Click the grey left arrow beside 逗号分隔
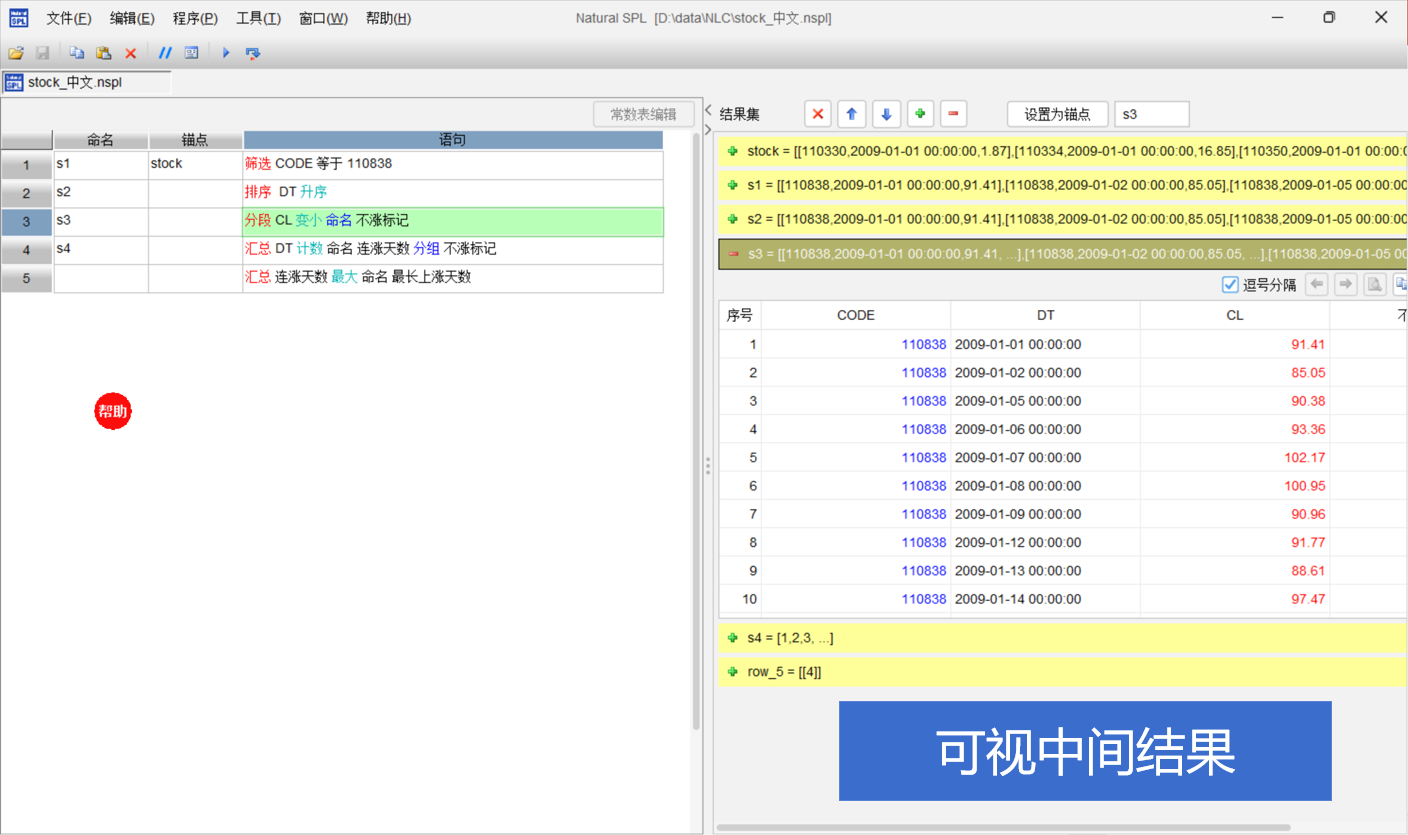Screen dimensions: 1408x835 click(1318, 285)
